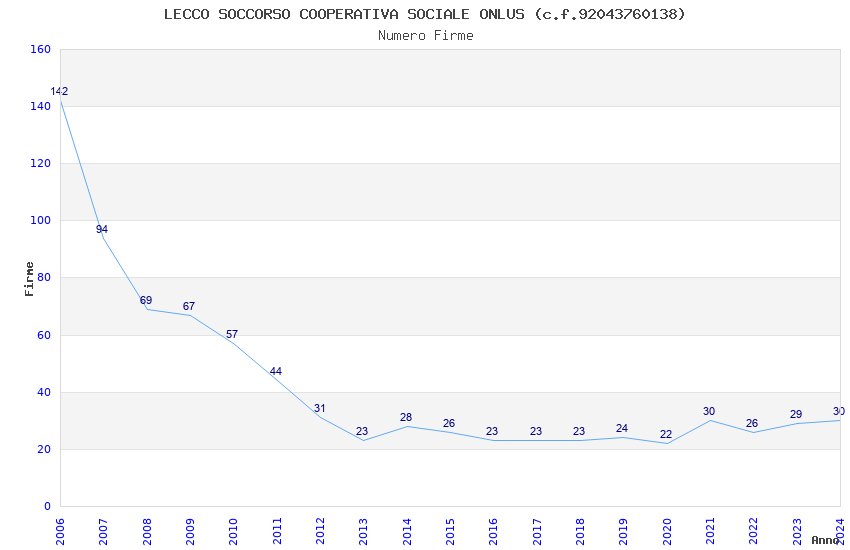Click the 2010 year axis label
The image size is (850, 550).
coord(233,532)
